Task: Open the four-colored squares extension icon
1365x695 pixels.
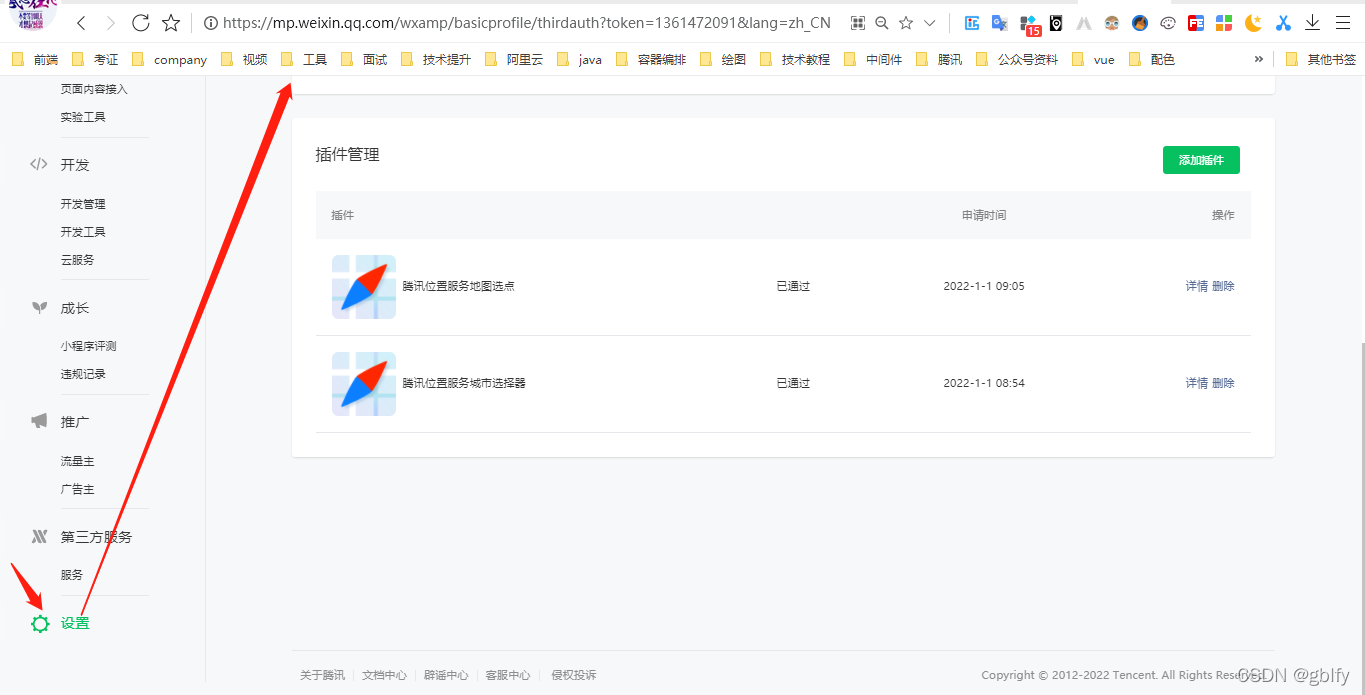Action: click(1224, 22)
